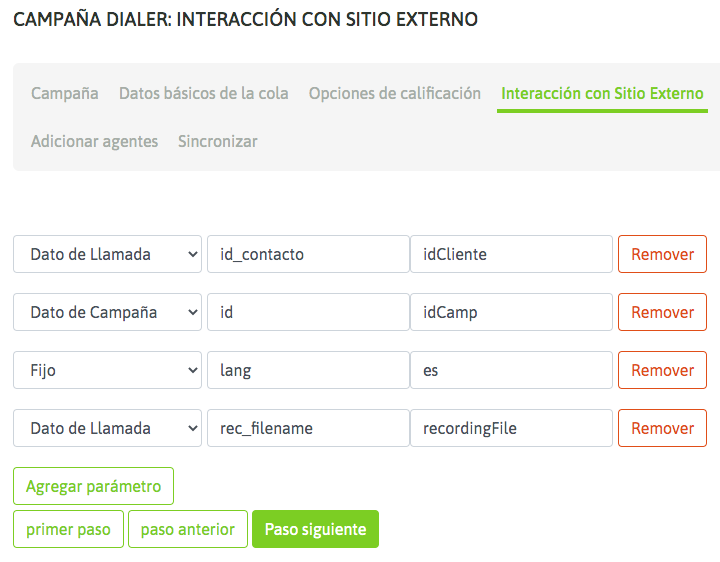
Task: Switch to the Sincronizar tab
Action: pos(218,141)
